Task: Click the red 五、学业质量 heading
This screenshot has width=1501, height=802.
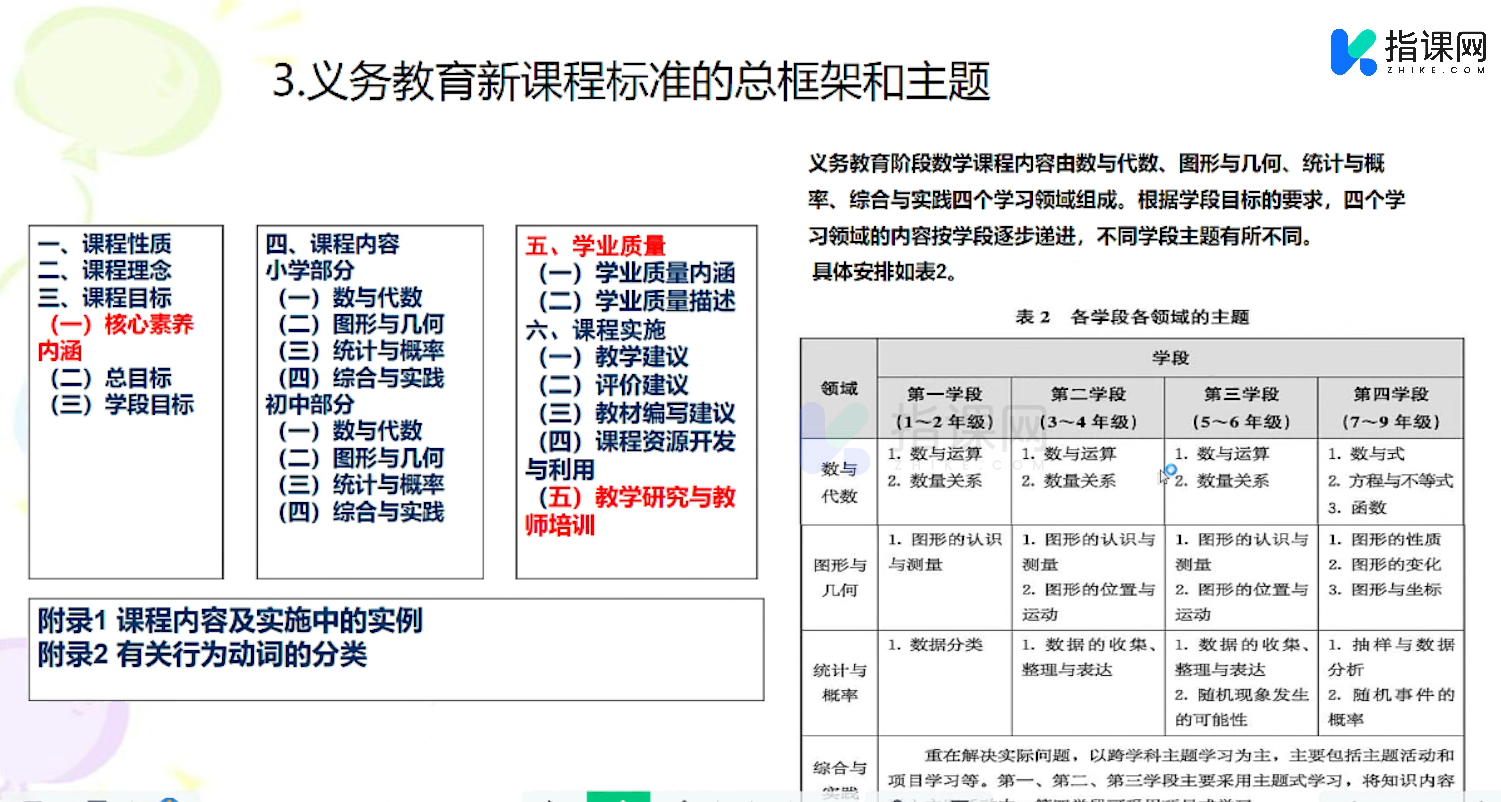Action: 596,246
